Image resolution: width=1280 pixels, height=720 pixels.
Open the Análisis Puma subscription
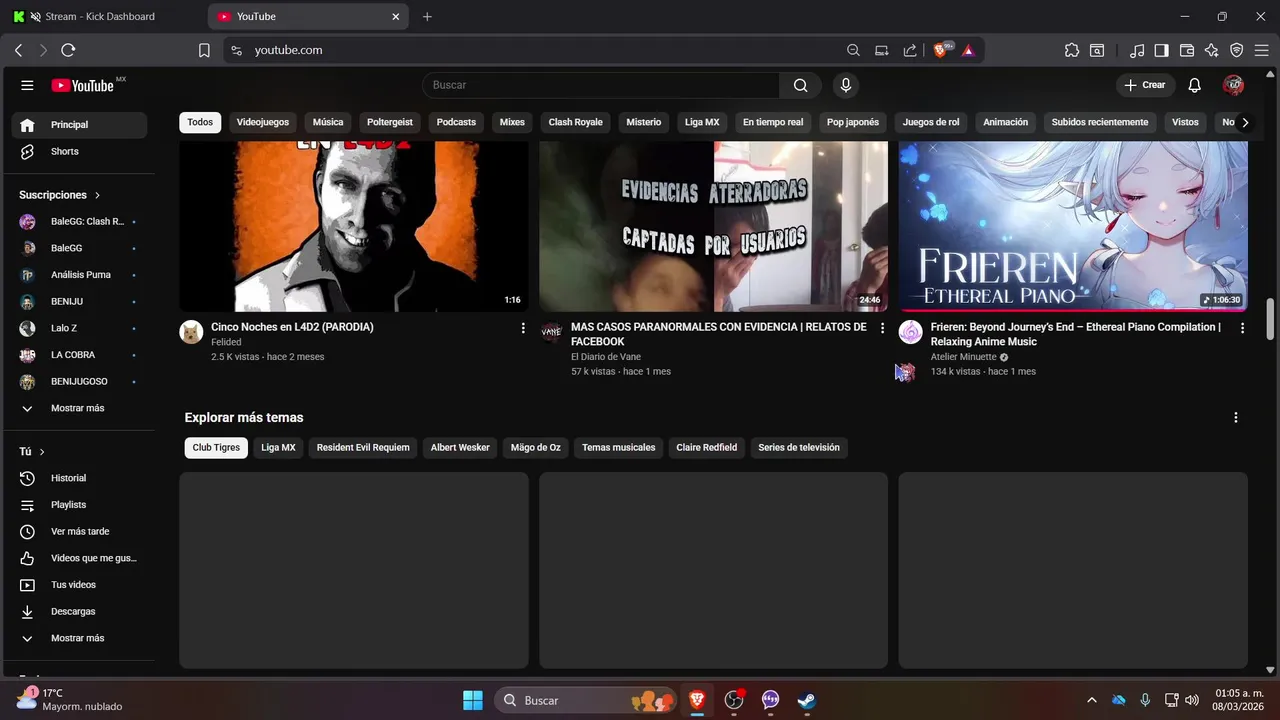tap(79, 275)
